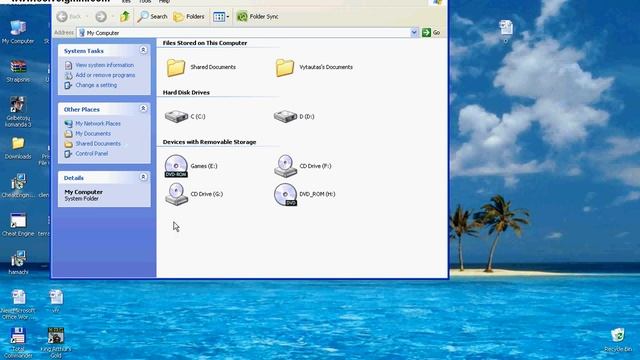
Task: Click Change a setting link
Action: pos(96,85)
